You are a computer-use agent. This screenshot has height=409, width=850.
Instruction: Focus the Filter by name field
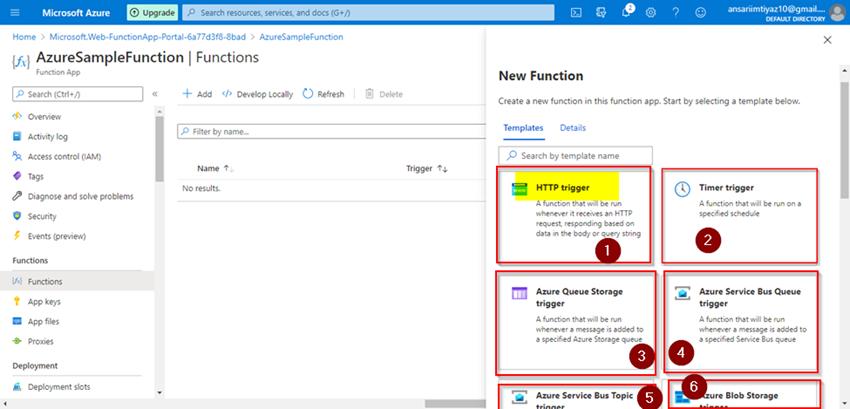point(331,132)
